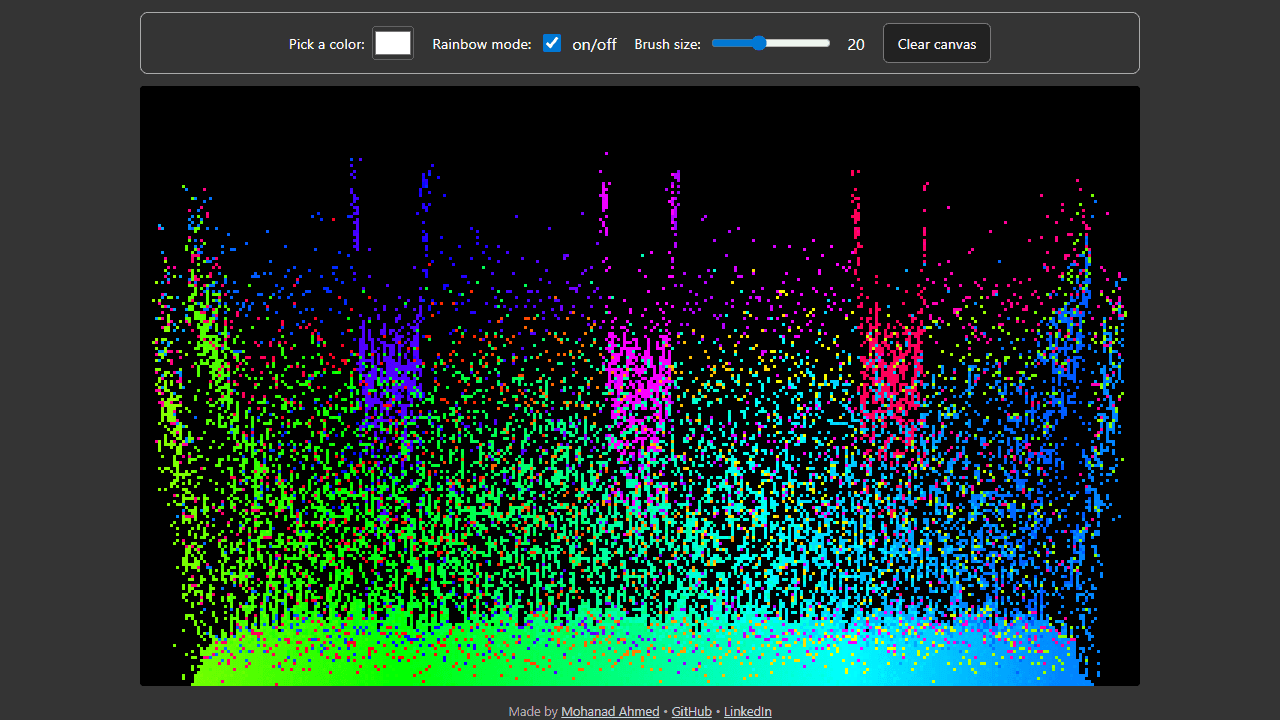Click the on/off label beside the checkbox
The height and width of the screenshot is (720, 1280).
coord(594,44)
